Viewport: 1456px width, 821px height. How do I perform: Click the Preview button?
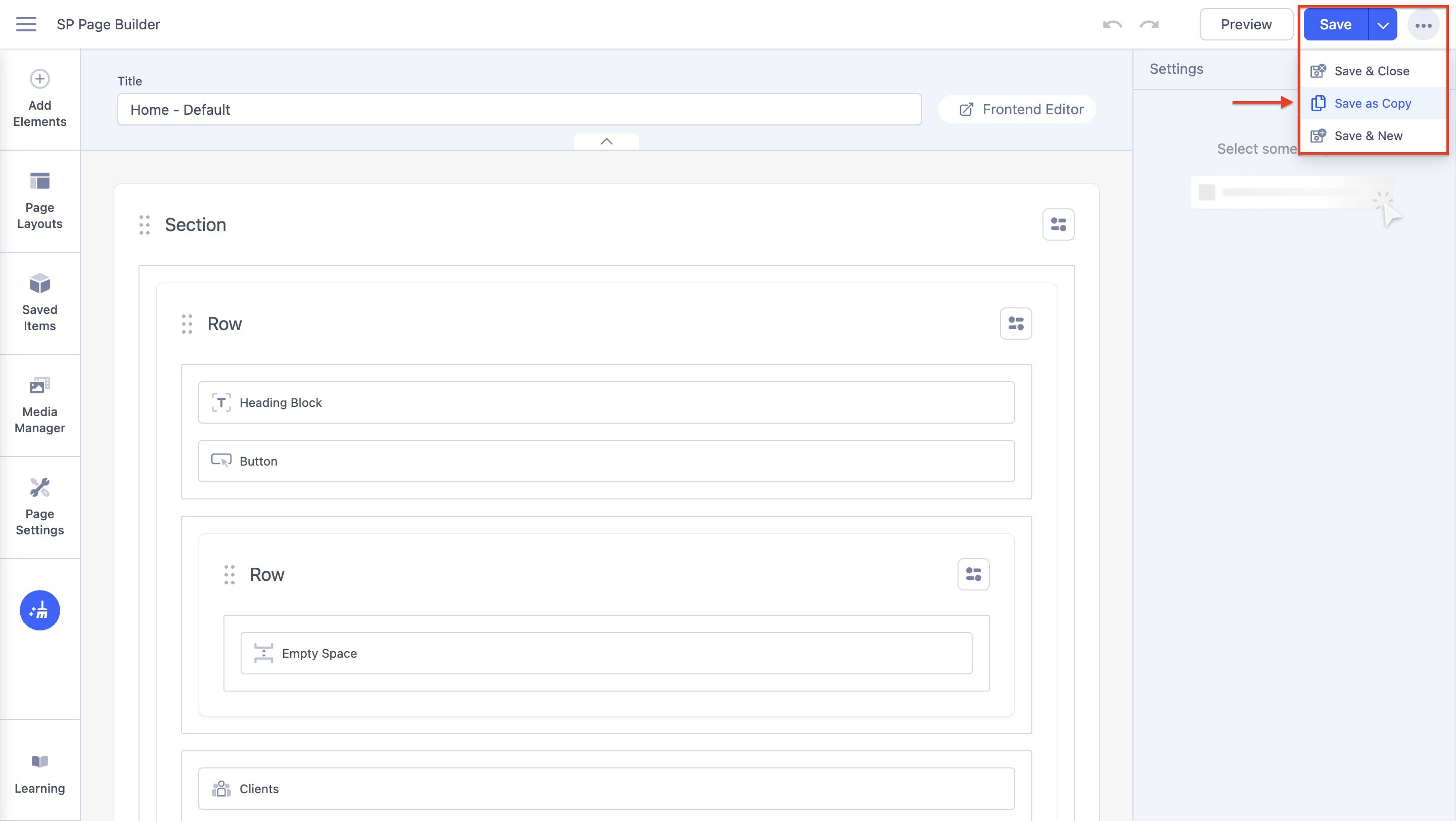1246,24
